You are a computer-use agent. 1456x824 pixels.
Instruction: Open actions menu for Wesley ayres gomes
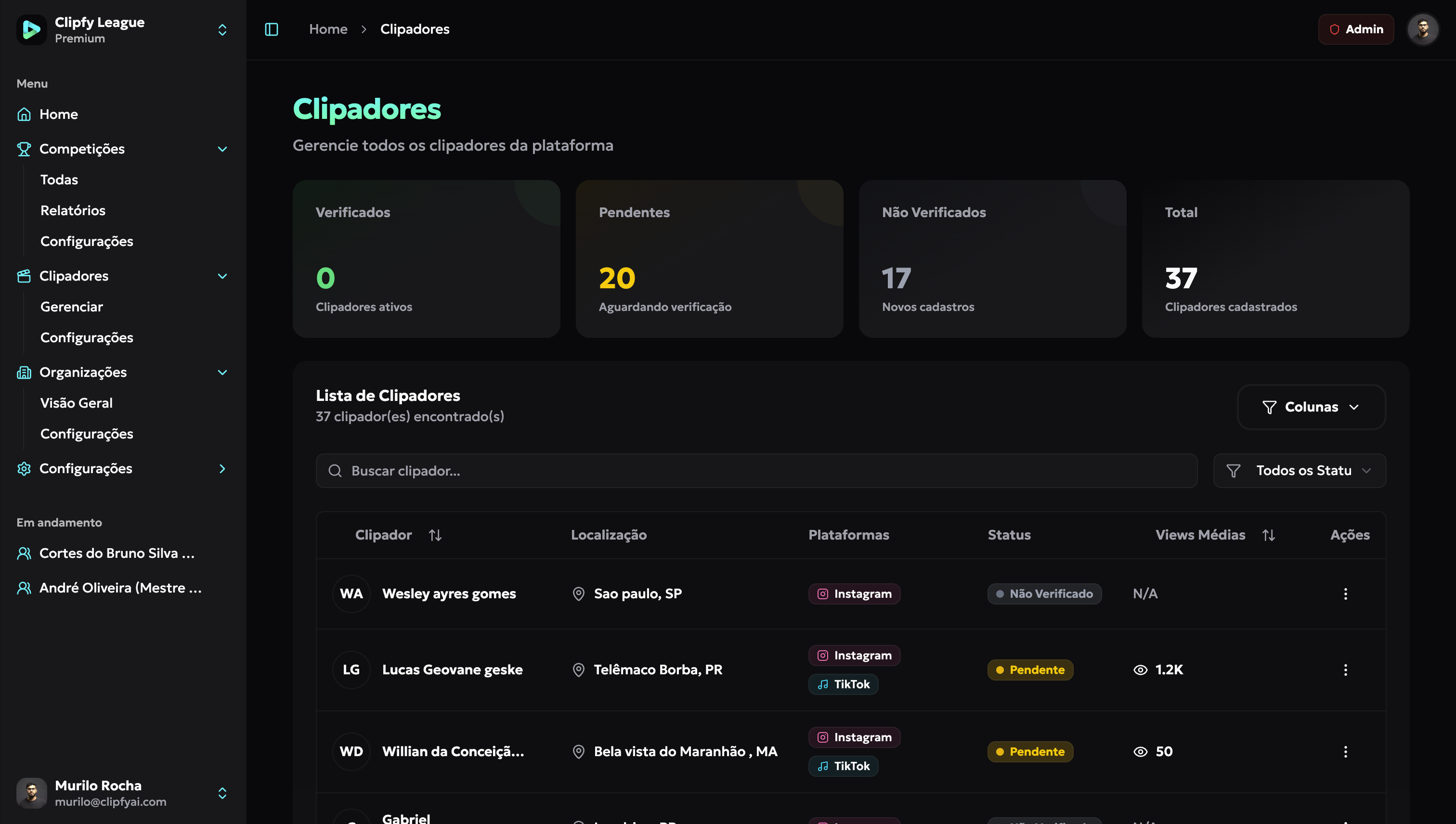click(x=1345, y=593)
